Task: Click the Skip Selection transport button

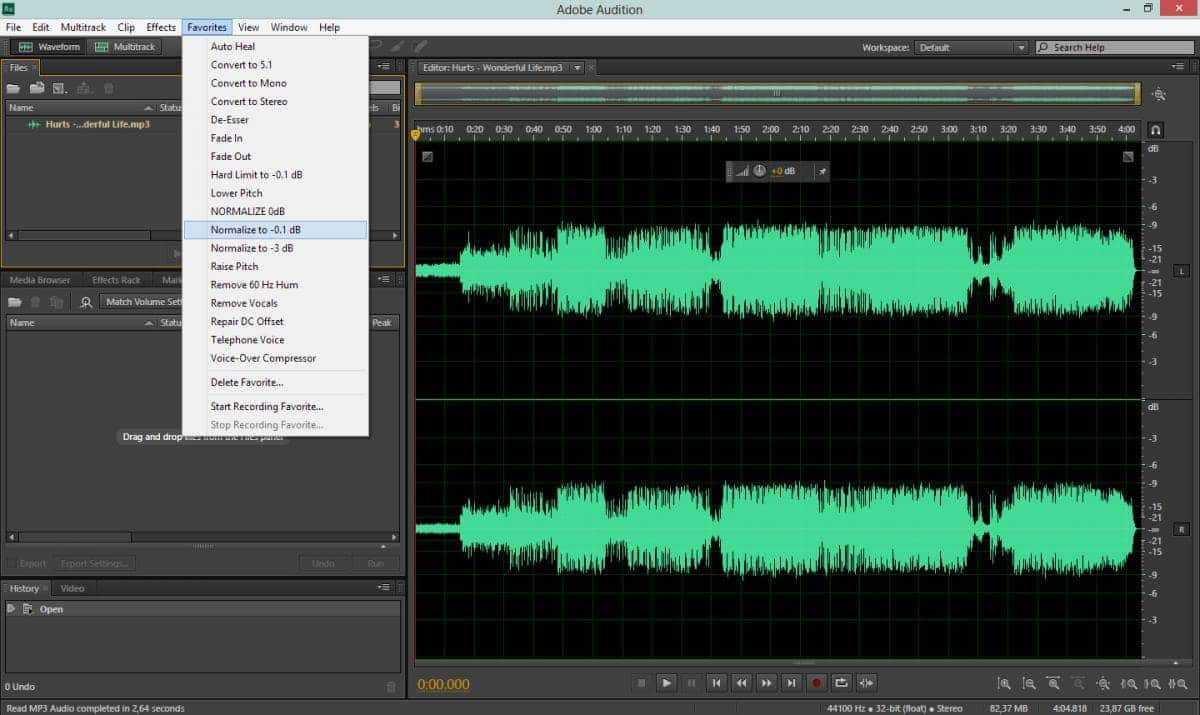Action: coord(866,683)
